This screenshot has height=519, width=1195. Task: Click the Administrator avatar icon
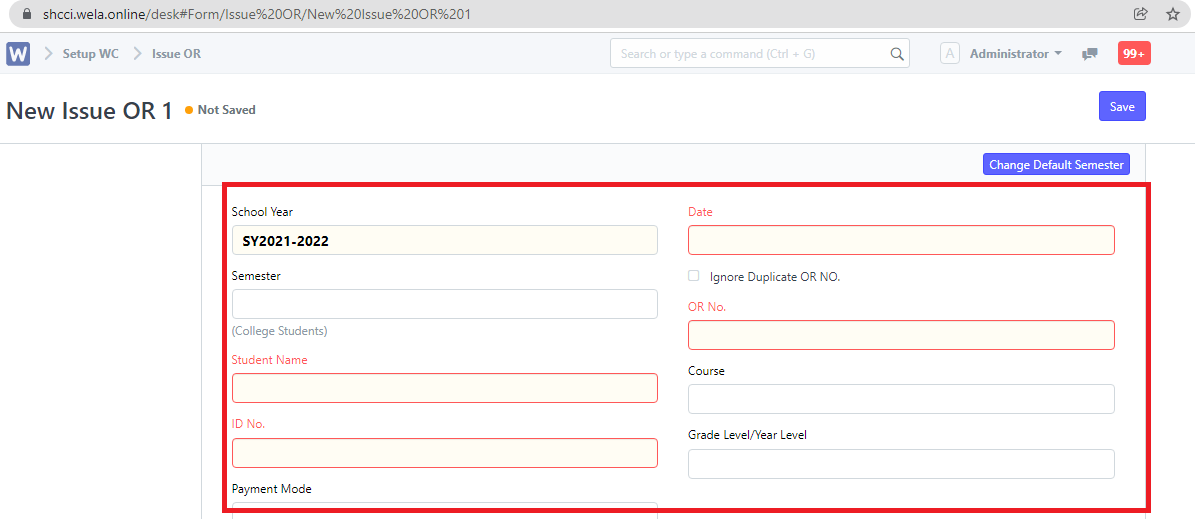coord(950,54)
